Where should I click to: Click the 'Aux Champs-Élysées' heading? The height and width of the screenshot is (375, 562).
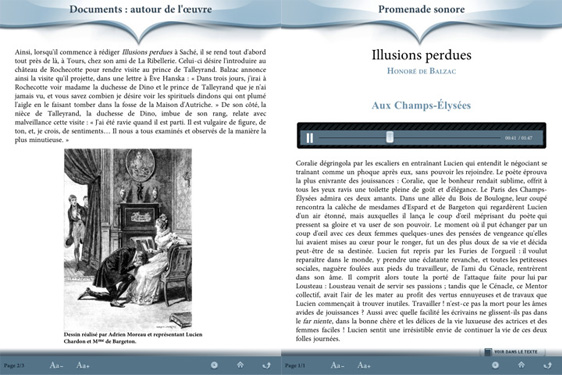[x=421, y=105]
